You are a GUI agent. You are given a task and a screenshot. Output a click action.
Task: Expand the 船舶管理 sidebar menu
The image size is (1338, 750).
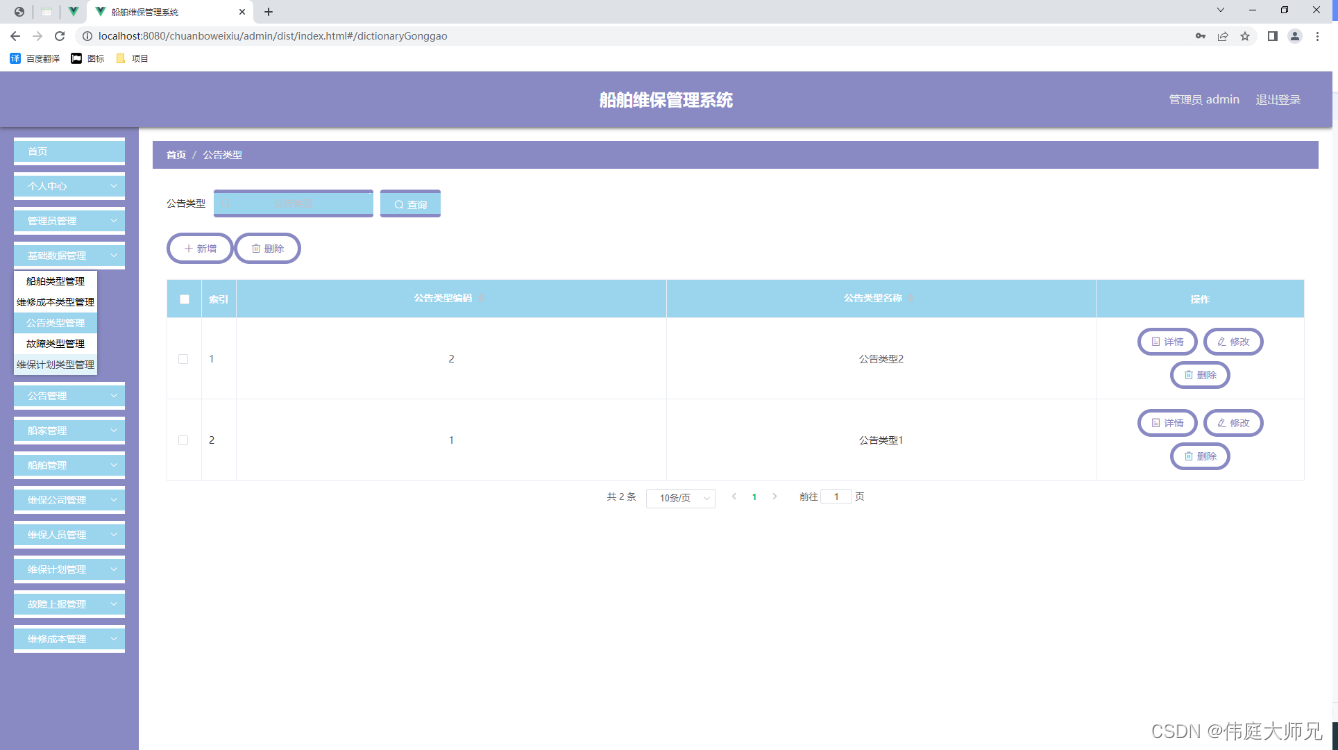[x=69, y=466]
